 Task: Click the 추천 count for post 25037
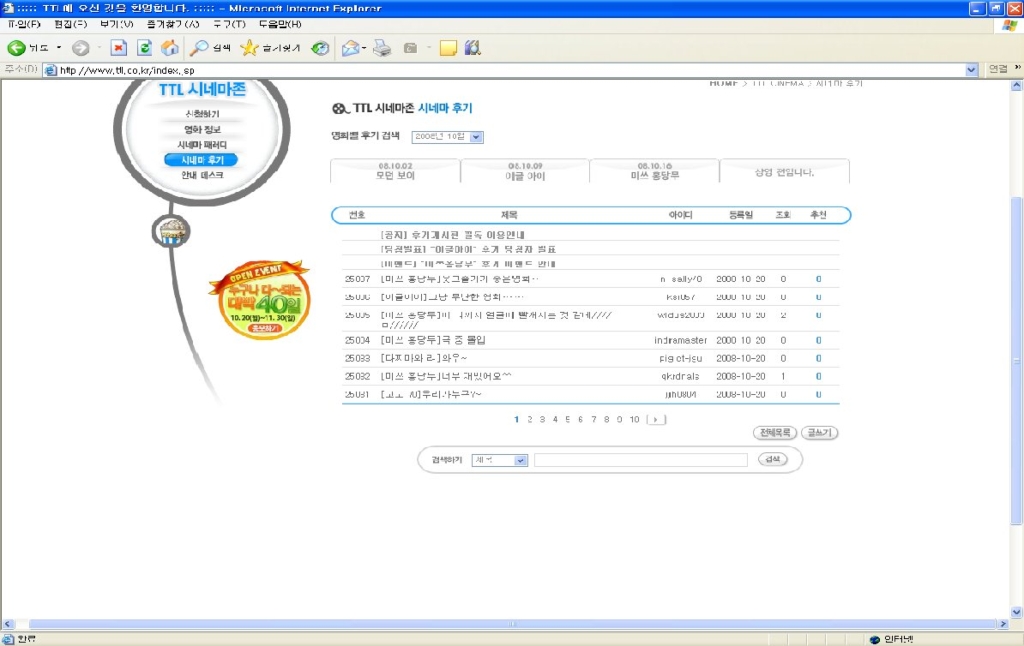[818, 280]
